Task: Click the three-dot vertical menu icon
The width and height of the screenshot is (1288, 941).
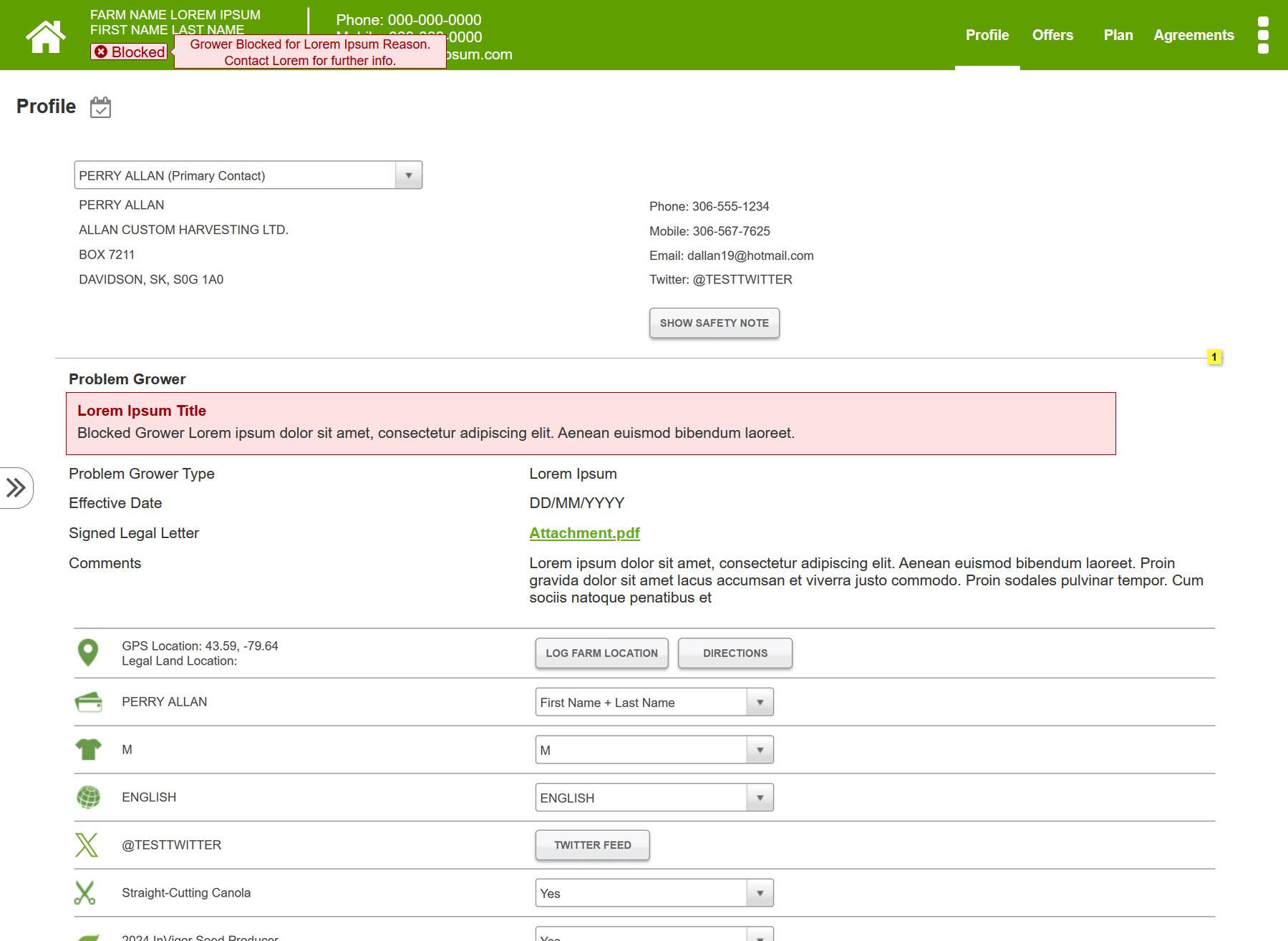Action: point(1263,35)
